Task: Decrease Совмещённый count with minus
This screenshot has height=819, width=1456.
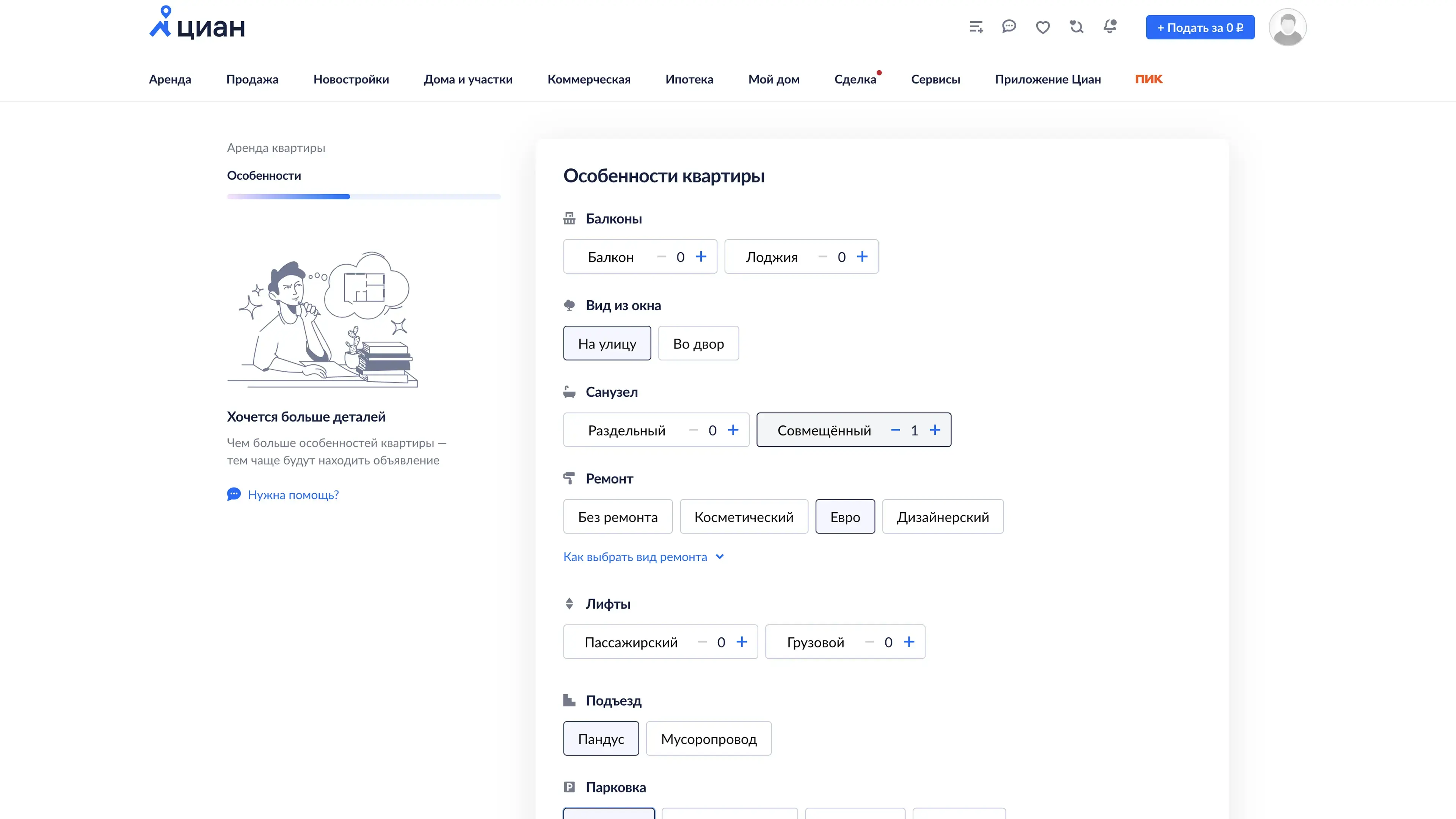Action: 895,430
